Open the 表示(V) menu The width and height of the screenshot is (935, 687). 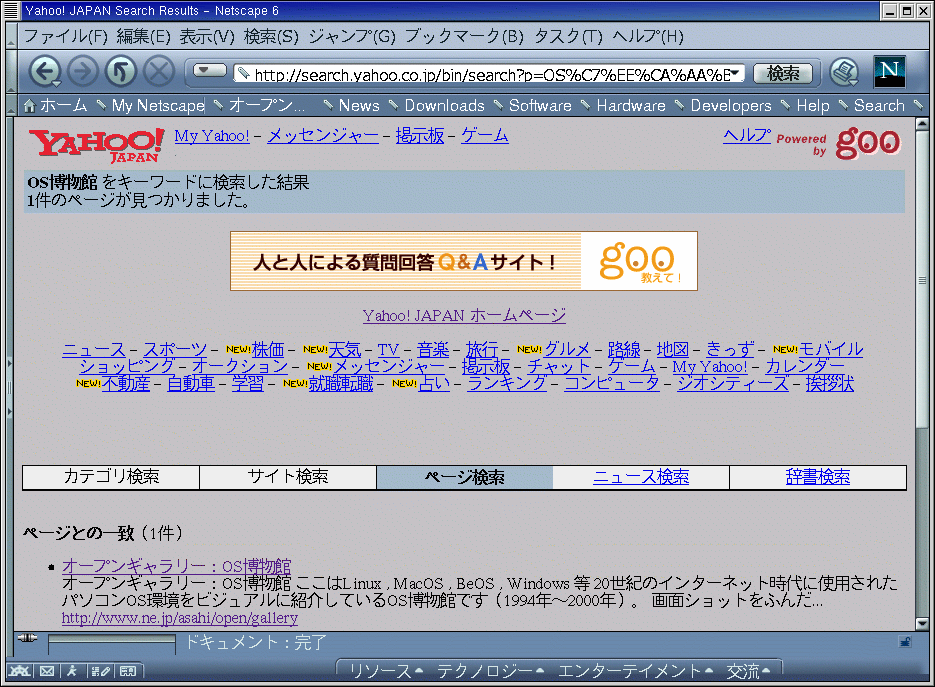(x=208, y=36)
